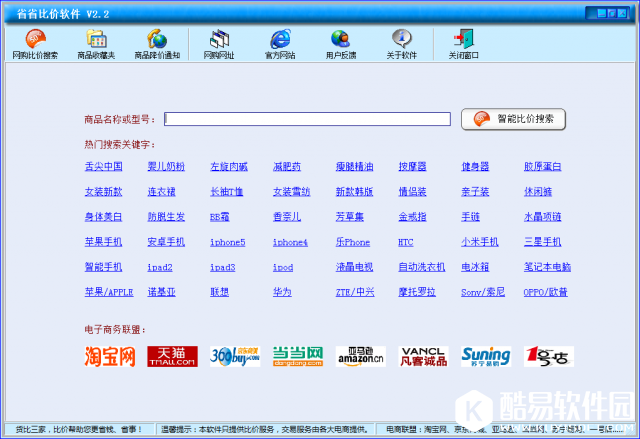This screenshot has height=439, width=640.
Task: Select keyword link 按摩器
Action: coord(412,166)
